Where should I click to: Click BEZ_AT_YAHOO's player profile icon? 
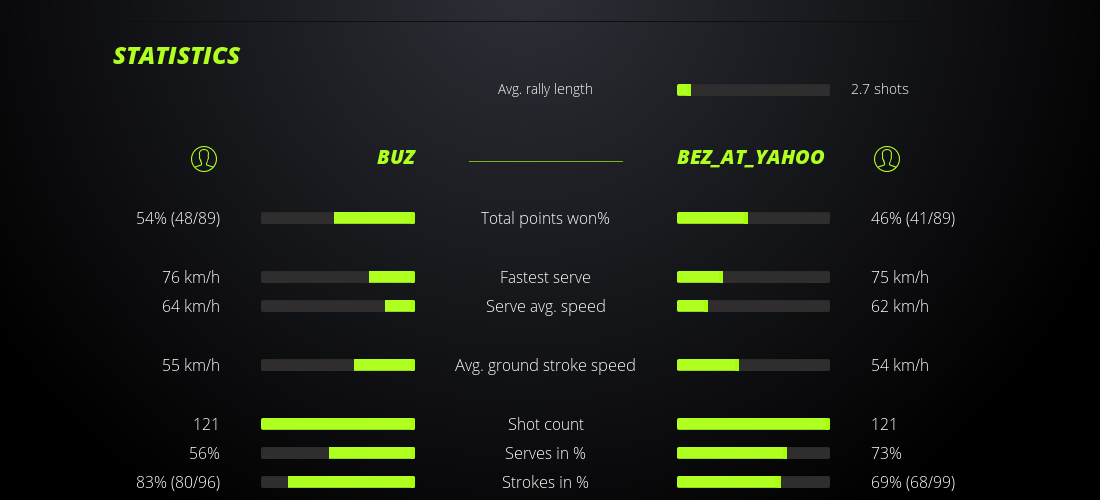(886, 158)
